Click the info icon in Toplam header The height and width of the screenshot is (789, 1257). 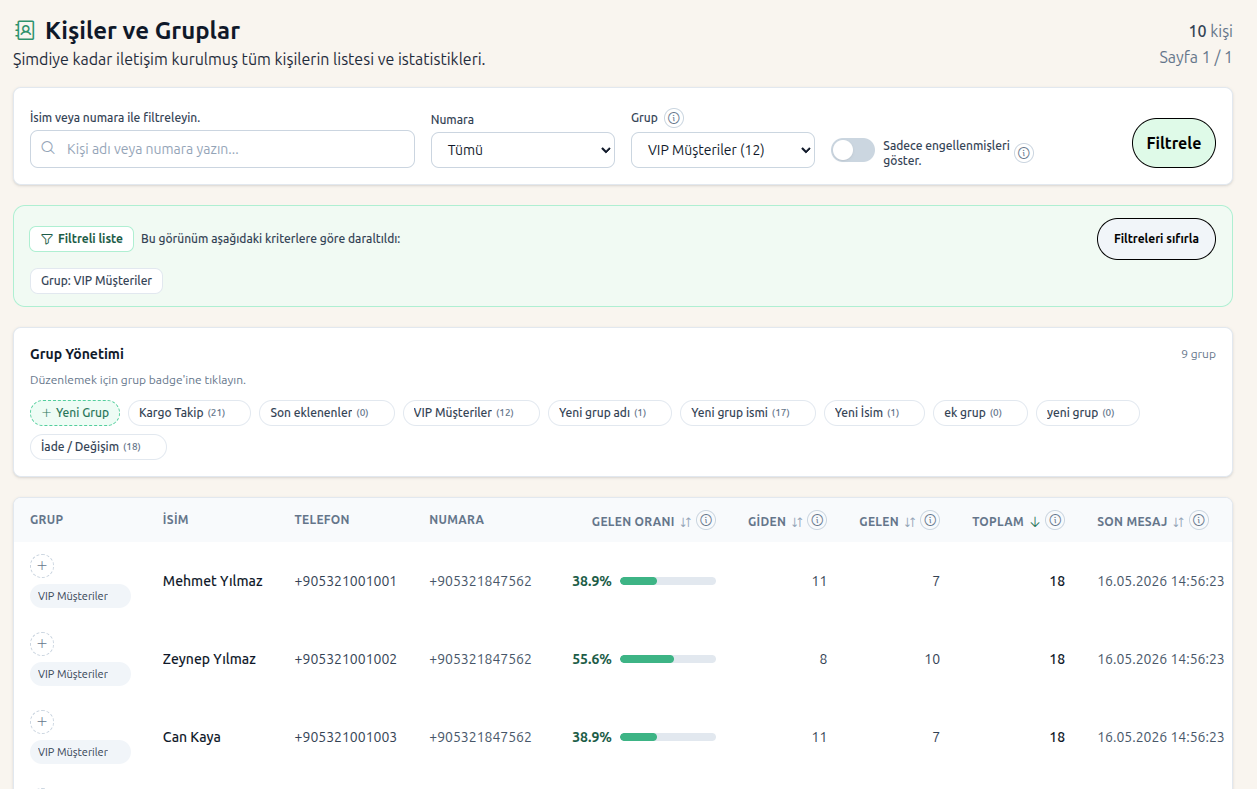point(1055,520)
